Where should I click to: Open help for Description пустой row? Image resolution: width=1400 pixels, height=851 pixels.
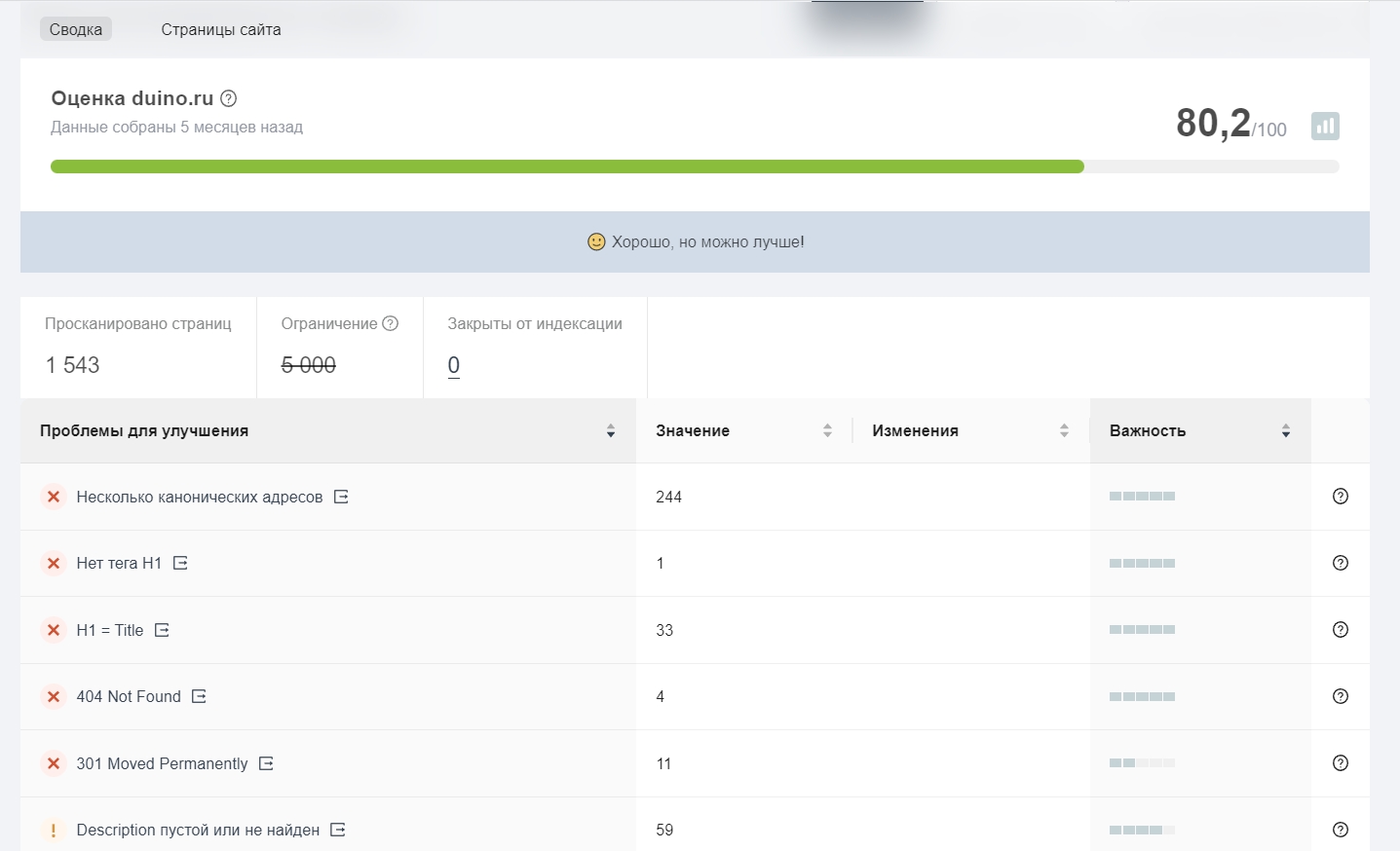(1341, 830)
